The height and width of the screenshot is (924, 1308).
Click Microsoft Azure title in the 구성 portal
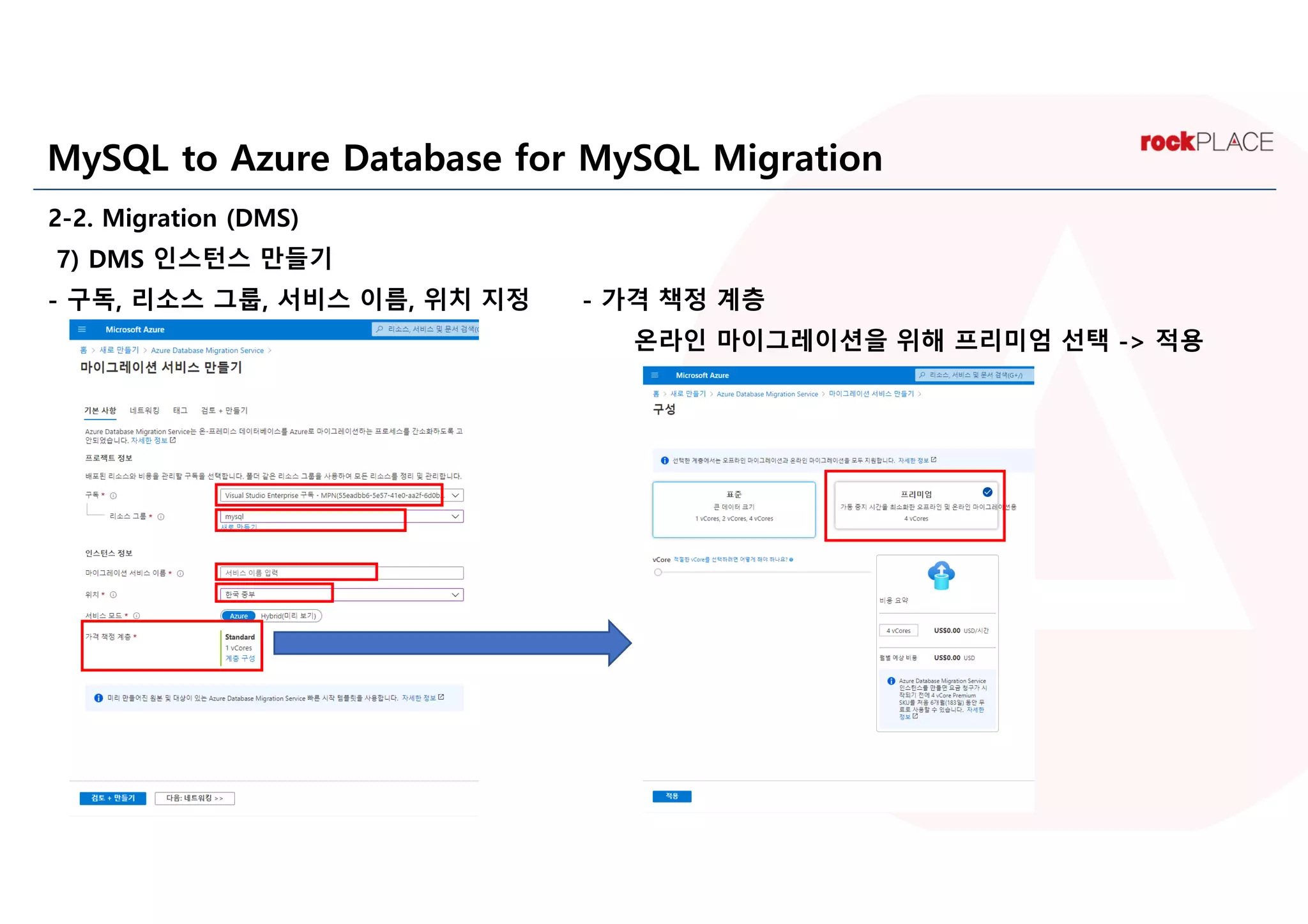pos(702,375)
